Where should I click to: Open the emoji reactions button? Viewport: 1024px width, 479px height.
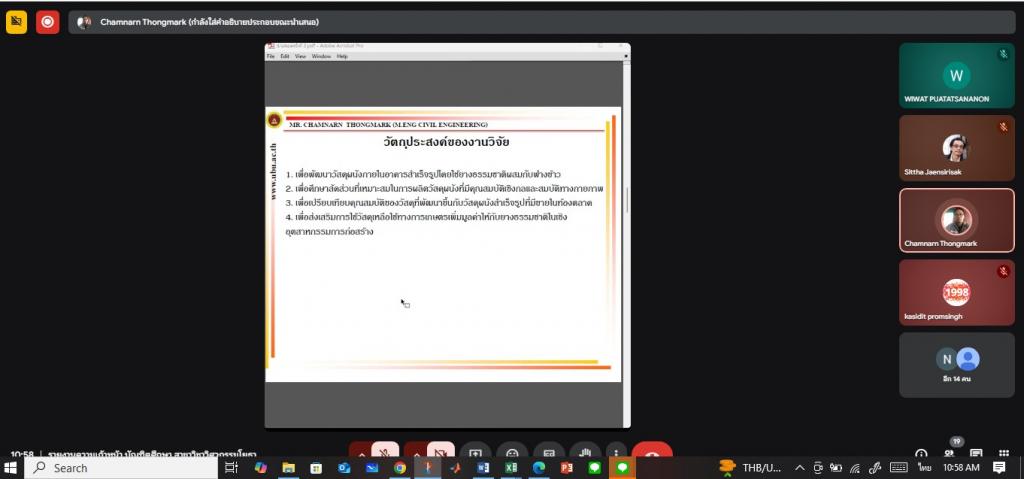tap(512, 453)
